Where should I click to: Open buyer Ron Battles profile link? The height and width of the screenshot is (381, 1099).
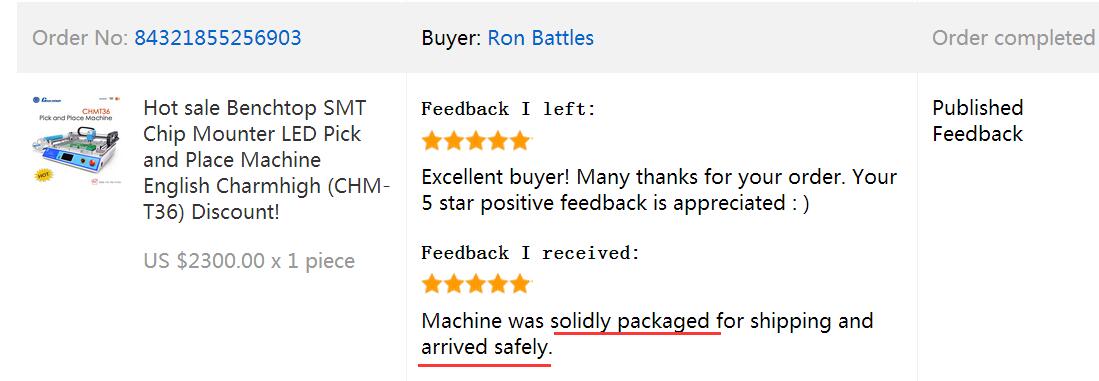coord(540,38)
